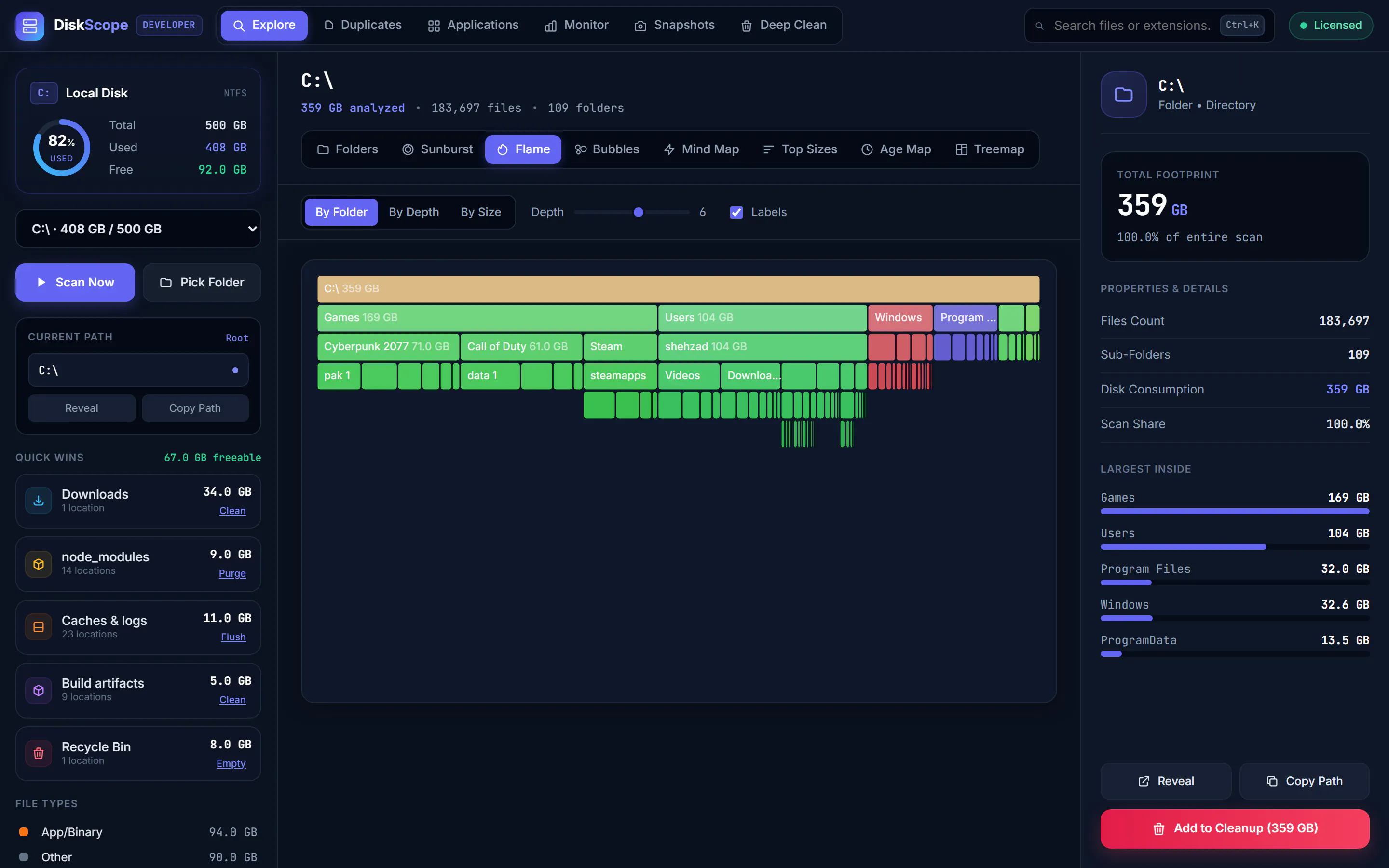Open the Age Map view
This screenshot has width=1389, height=868.
[896, 149]
